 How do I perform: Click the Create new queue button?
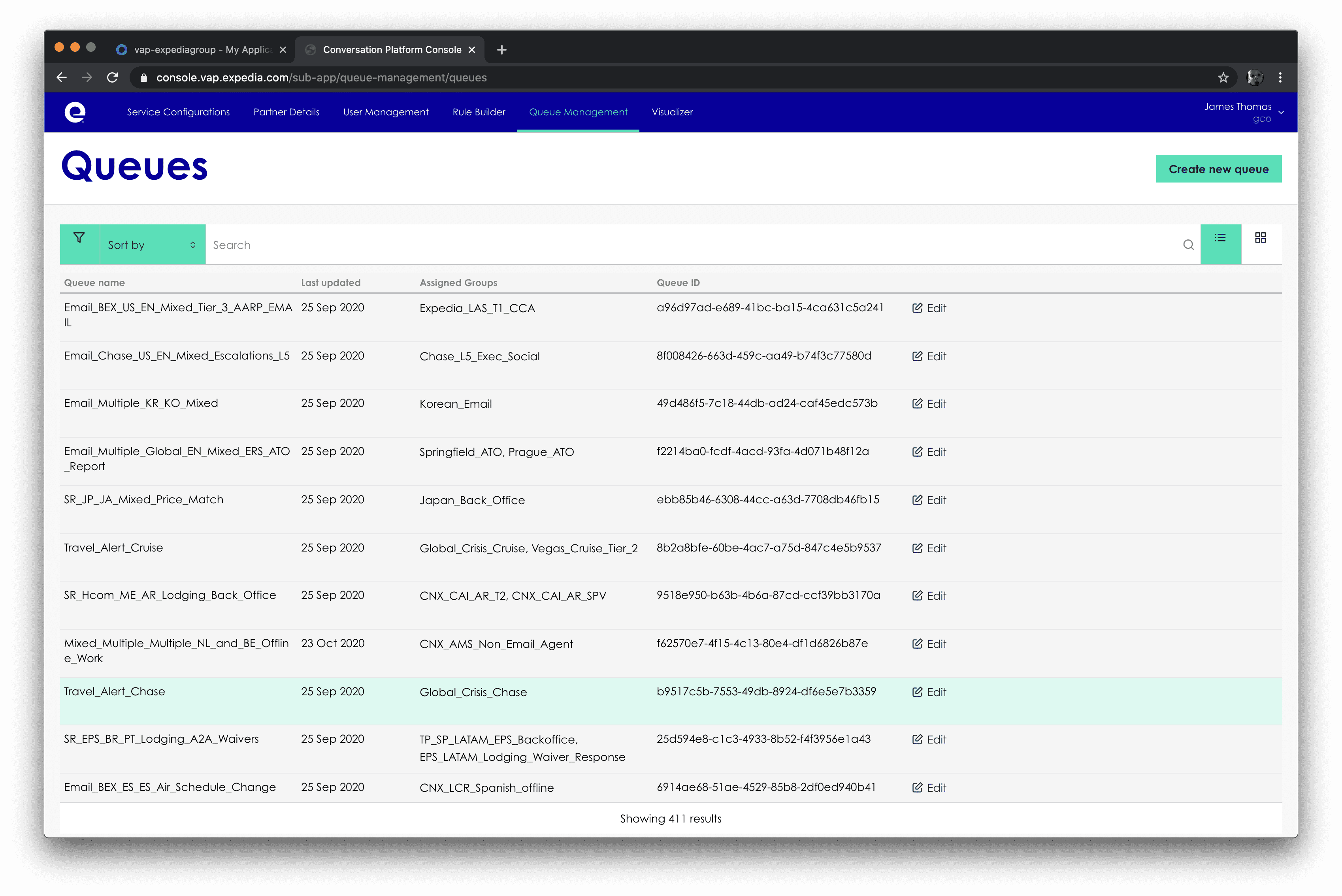1219,169
